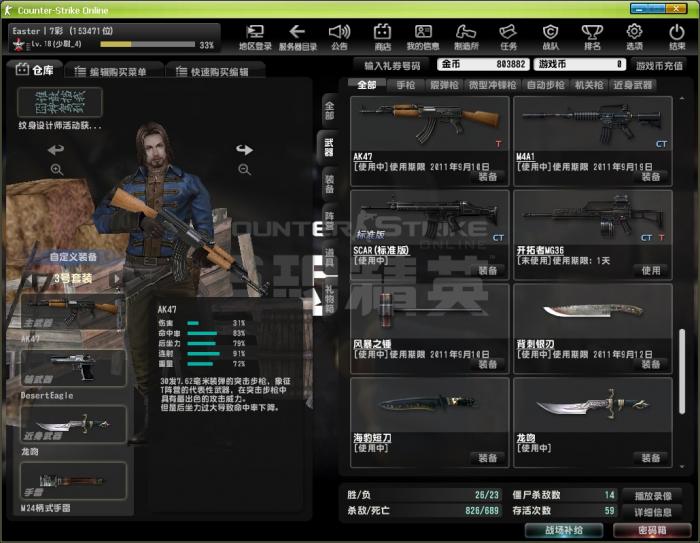700x543 pixels.
Task: Select 背刺银刃 blade thumbnail
Action: pos(593,311)
